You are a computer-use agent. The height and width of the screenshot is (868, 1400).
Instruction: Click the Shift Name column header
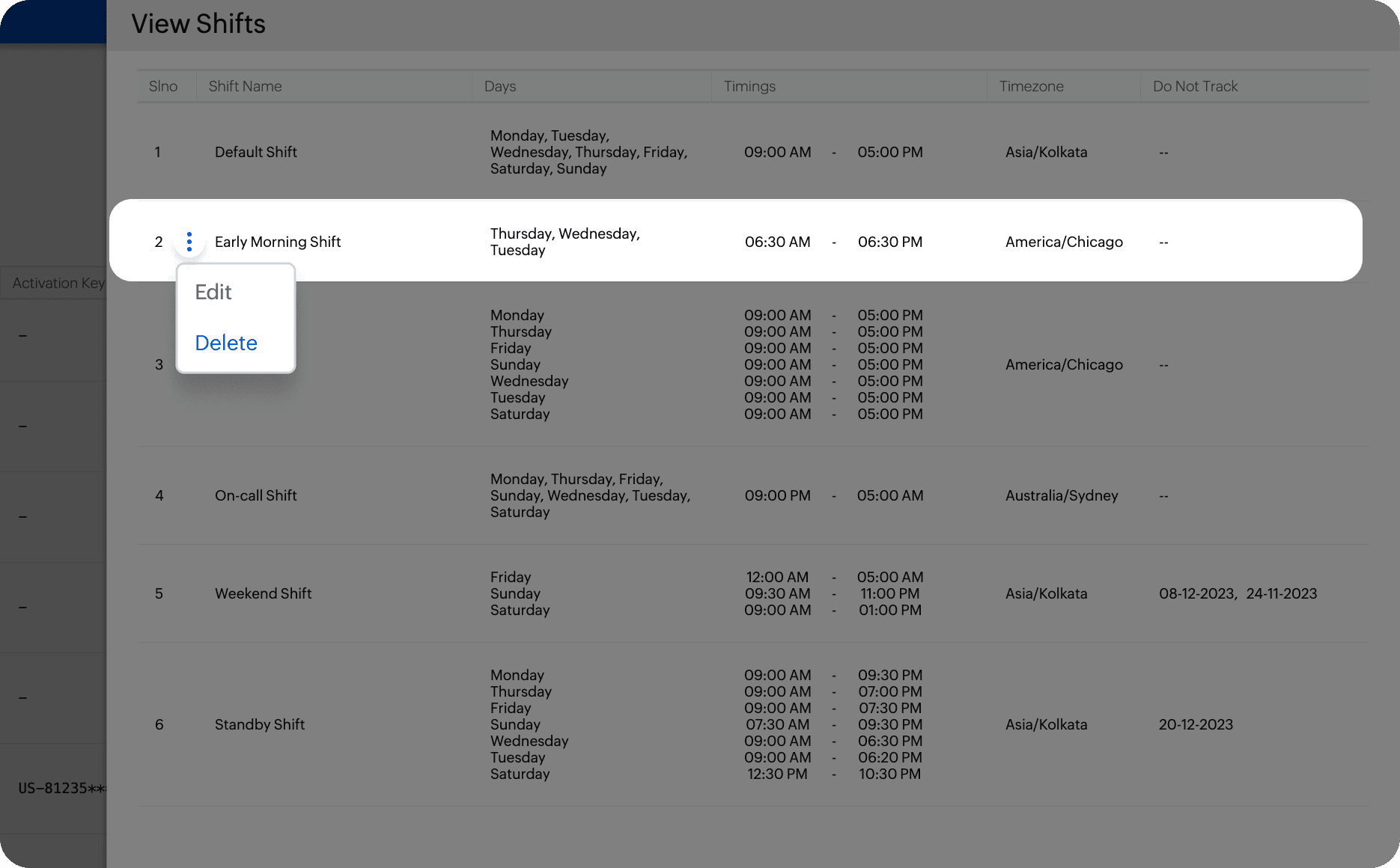[246, 86]
